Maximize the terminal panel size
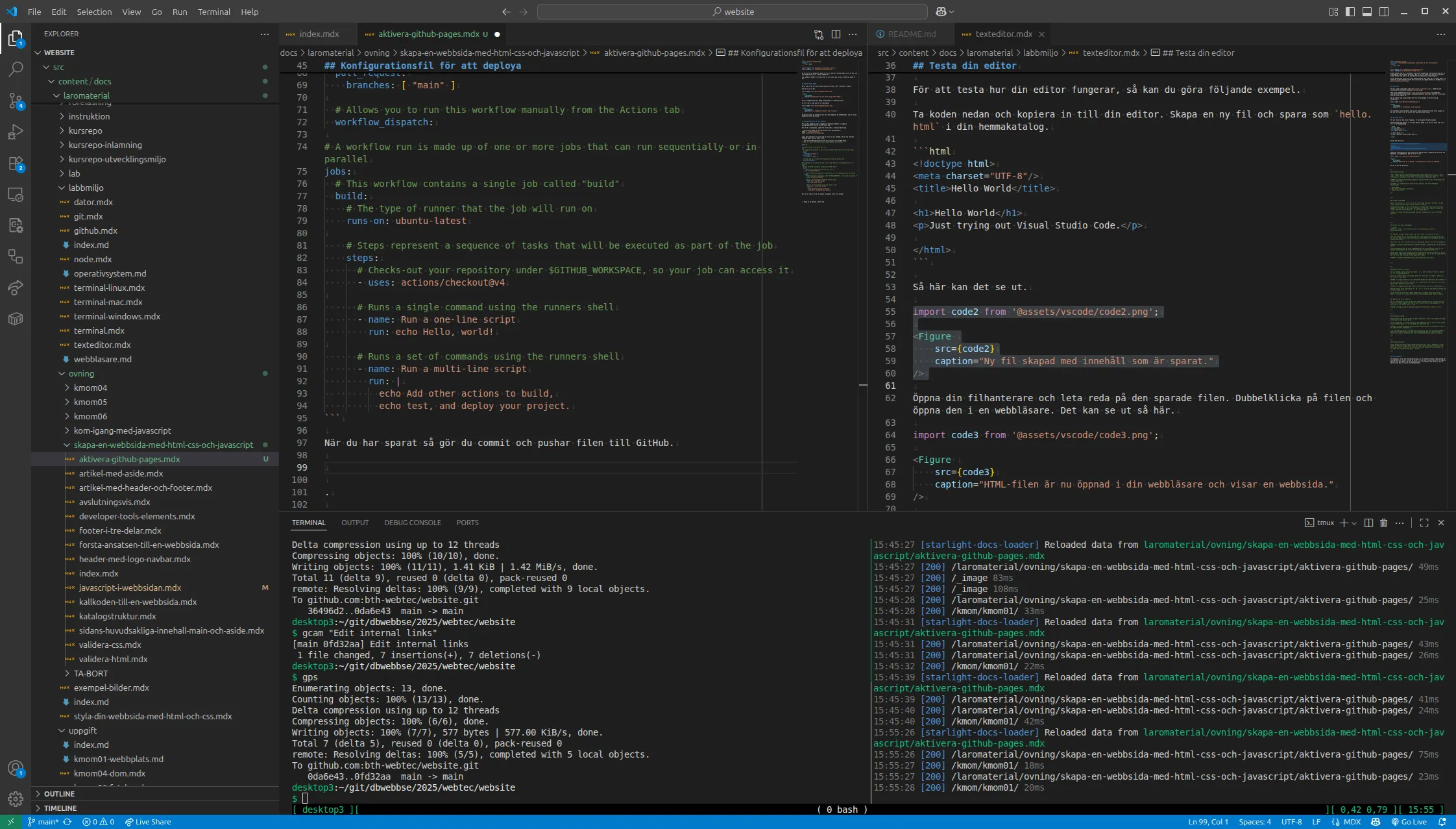The height and width of the screenshot is (829, 1456). 1424,523
